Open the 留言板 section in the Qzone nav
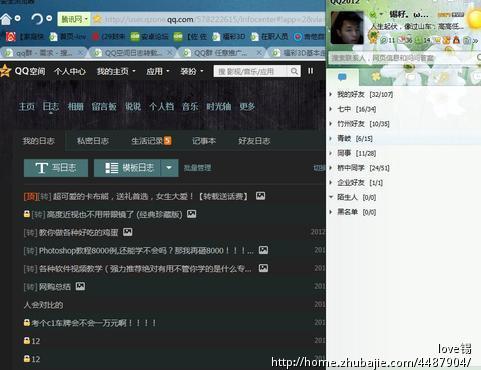Screen dimensions: 481x370 (104, 106)
